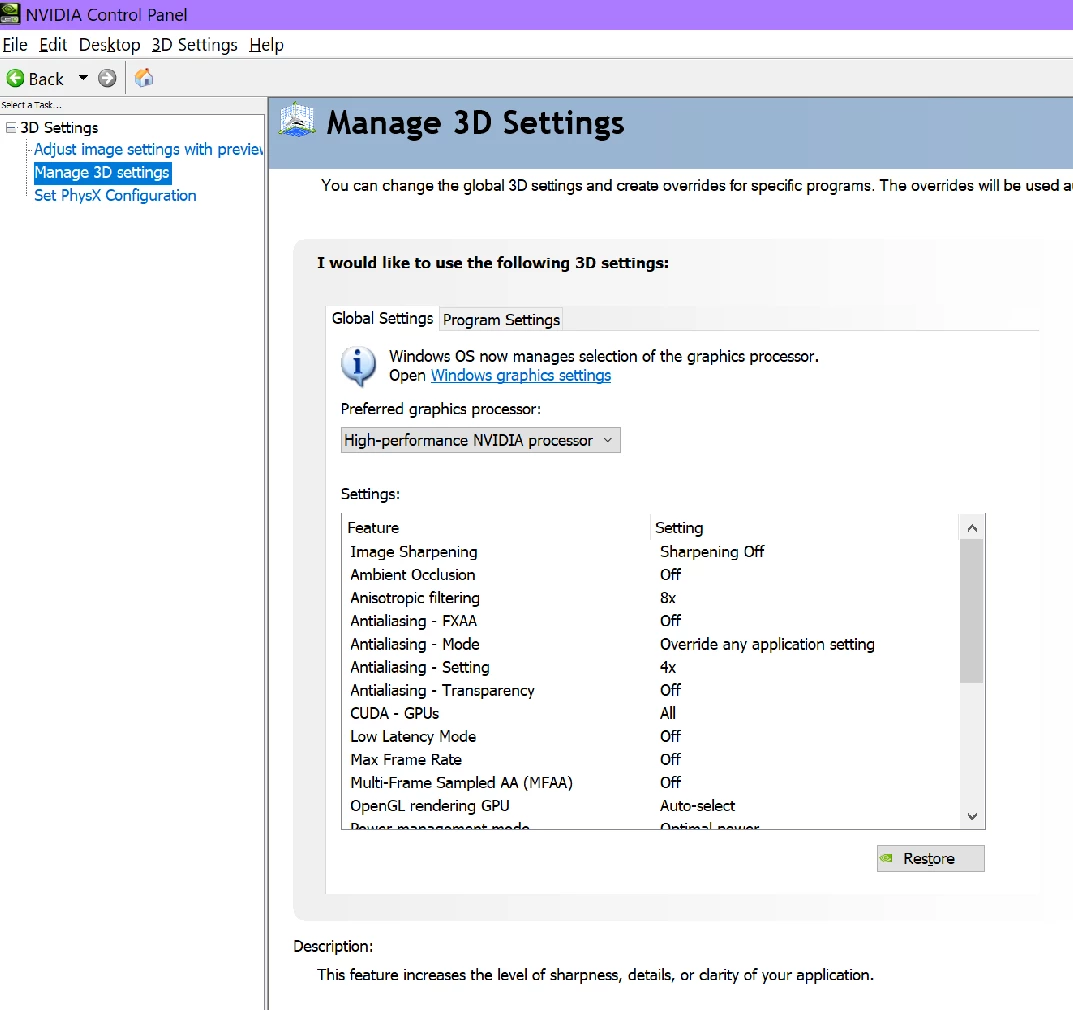Screen dimensions: 1073x1010
Task: Click the green Back arrow icon
Action: (15, 79)
